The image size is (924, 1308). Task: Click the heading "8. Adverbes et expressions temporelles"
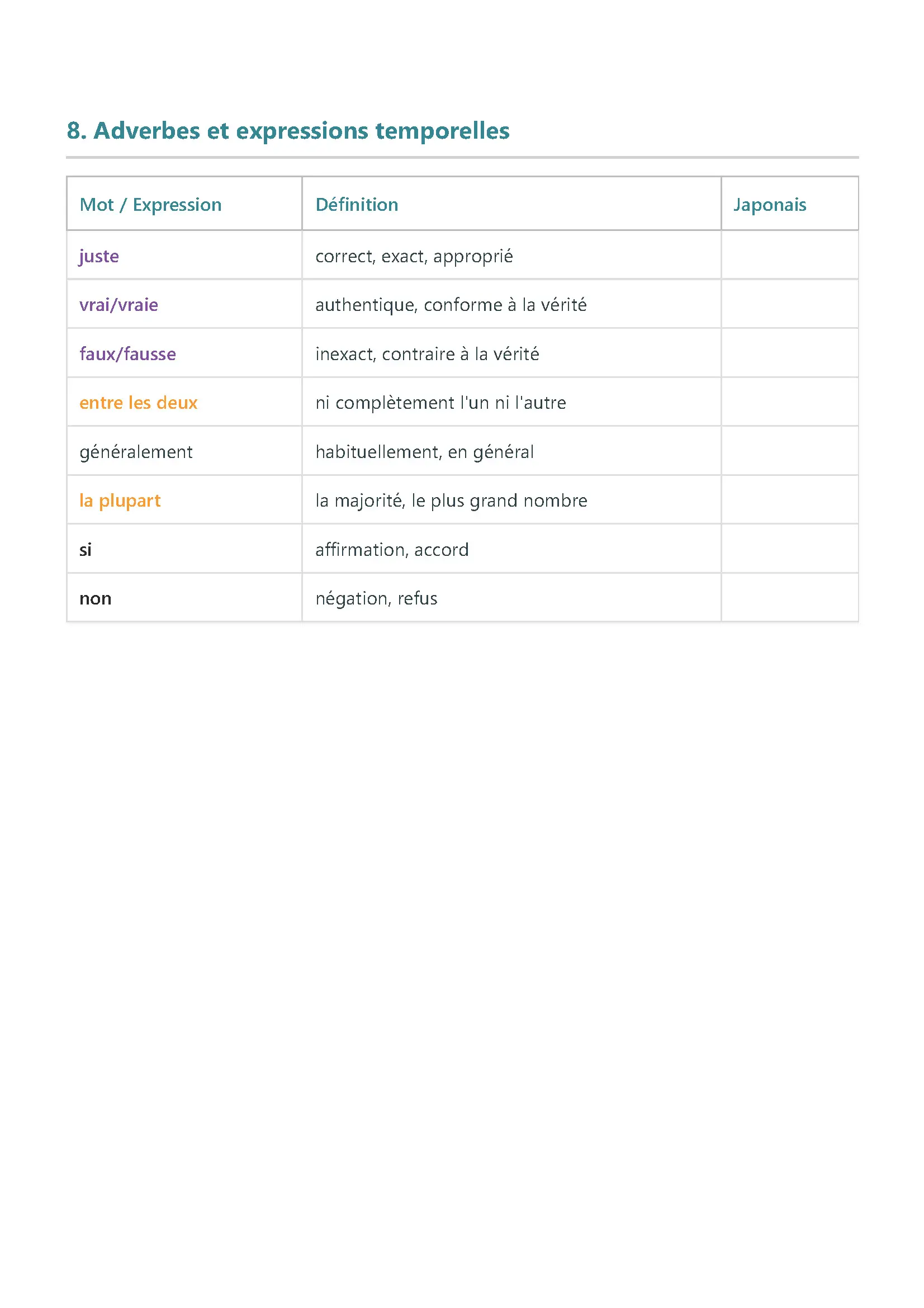pyautogui.click(x=287, y=131)
